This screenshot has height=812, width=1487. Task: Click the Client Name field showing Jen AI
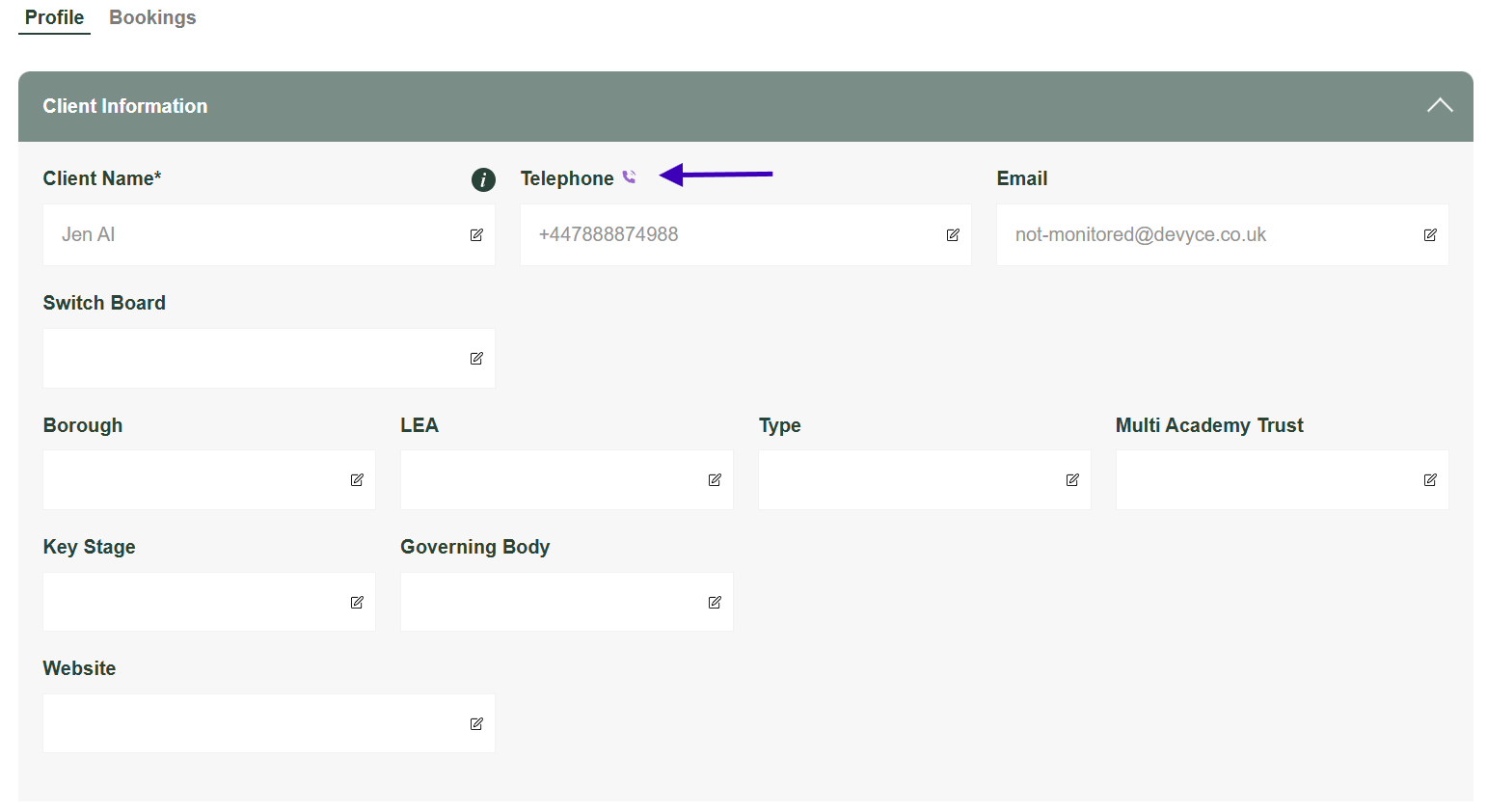click(x=269, y=234)
